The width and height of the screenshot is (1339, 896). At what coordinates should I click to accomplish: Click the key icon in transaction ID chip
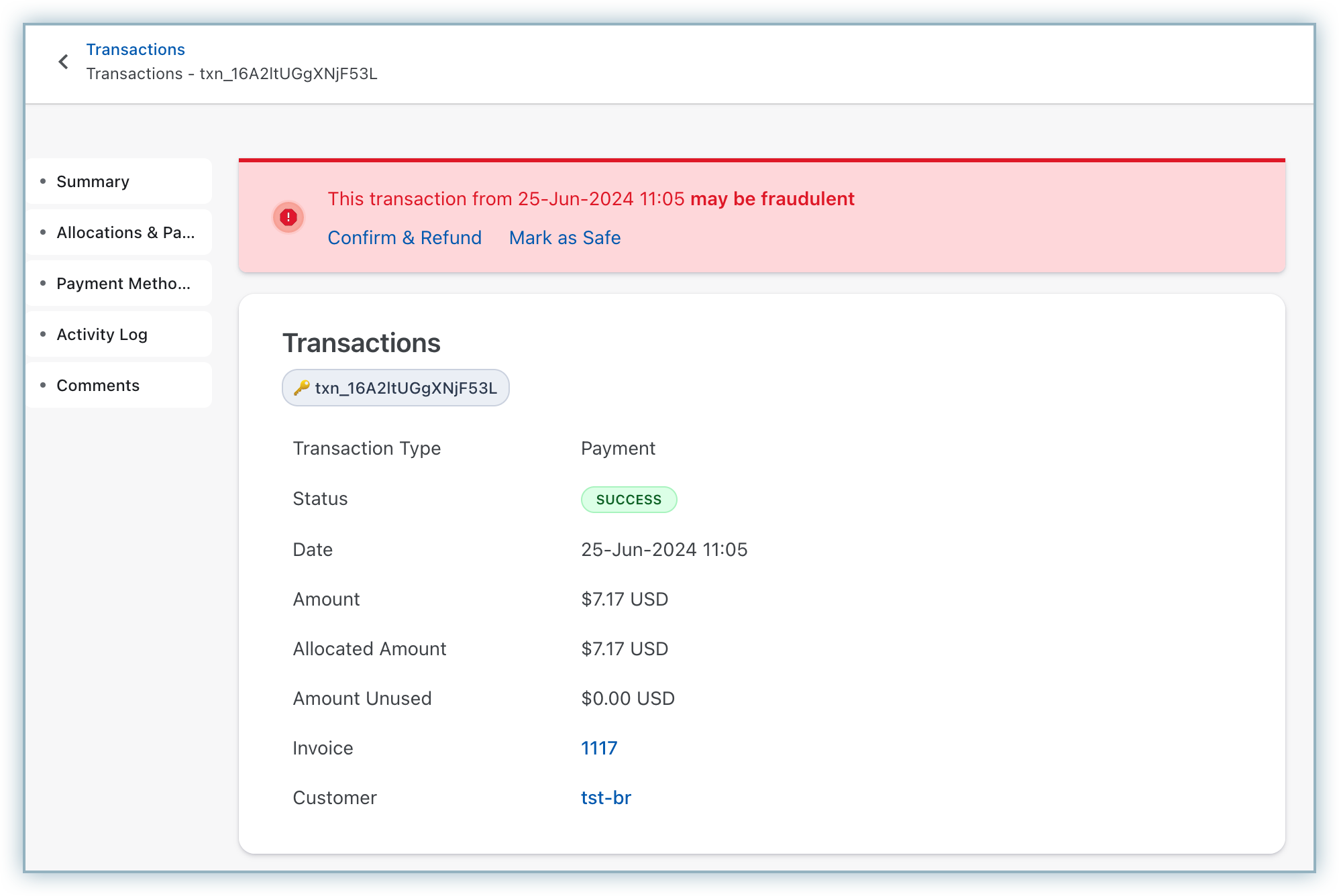tap(301, 388)
